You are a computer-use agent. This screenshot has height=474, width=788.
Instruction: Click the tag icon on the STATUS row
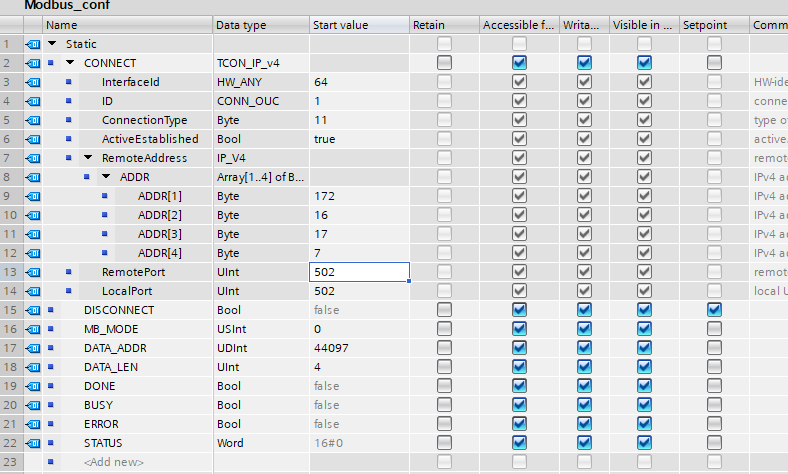33,443
